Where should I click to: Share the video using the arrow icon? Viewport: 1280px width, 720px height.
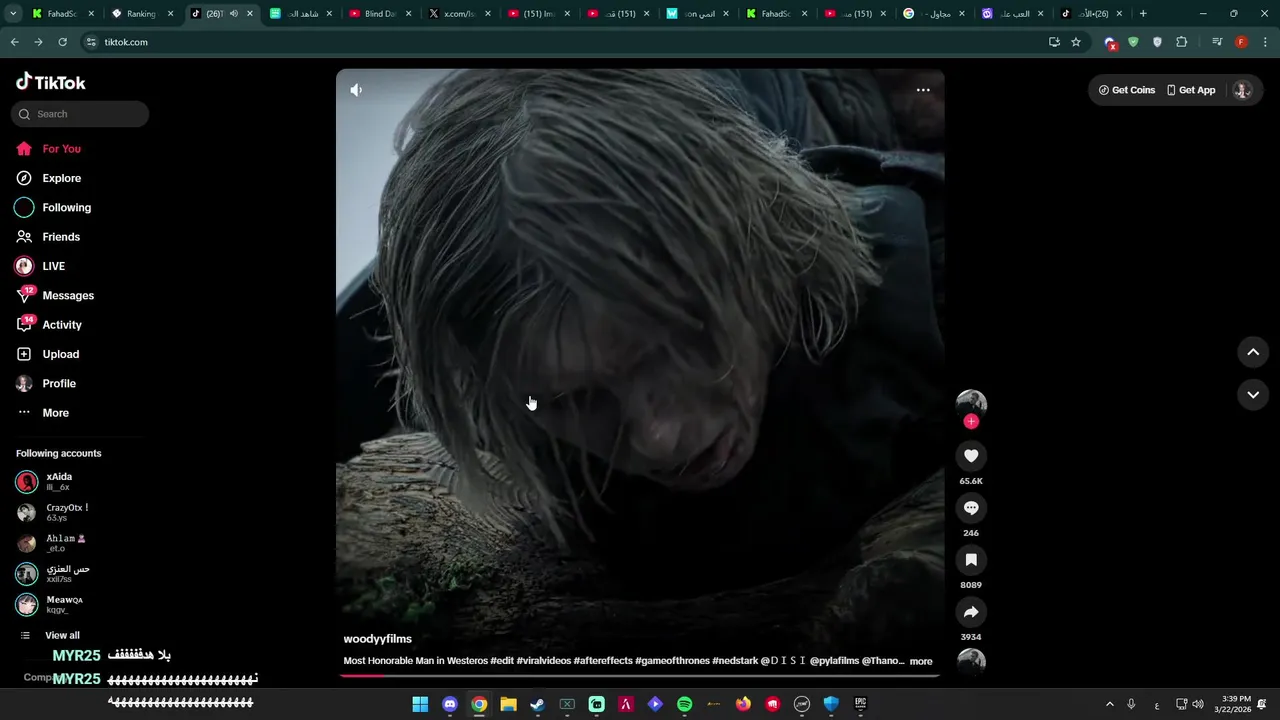click(971, 612)
